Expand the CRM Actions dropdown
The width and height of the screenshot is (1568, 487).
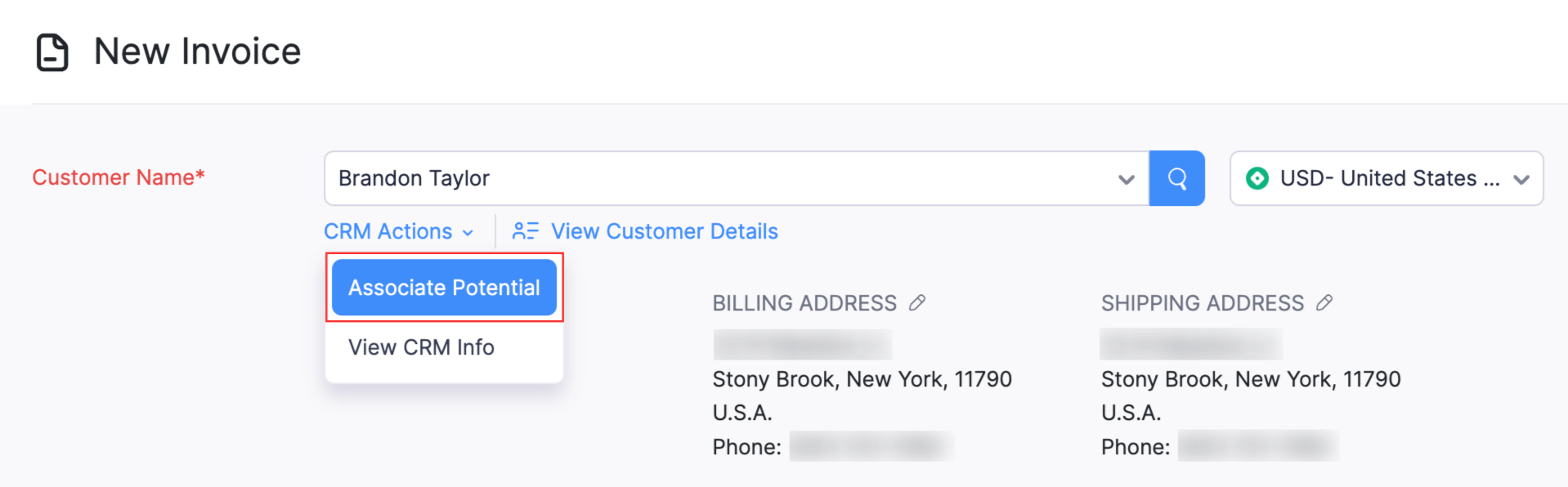(x=398, y=231)
